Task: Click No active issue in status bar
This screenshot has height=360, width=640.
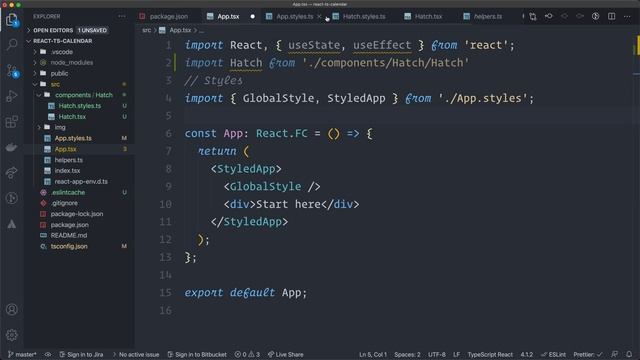Action: point(136,355)
